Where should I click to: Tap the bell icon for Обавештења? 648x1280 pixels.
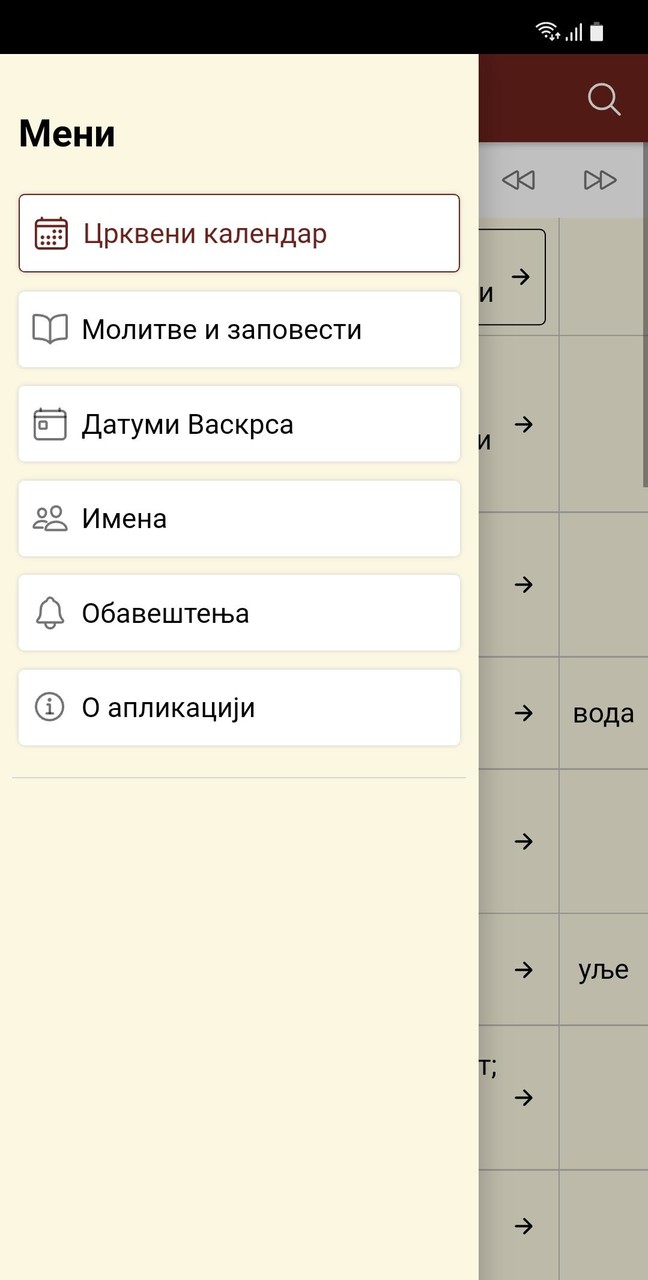(48, 613)
